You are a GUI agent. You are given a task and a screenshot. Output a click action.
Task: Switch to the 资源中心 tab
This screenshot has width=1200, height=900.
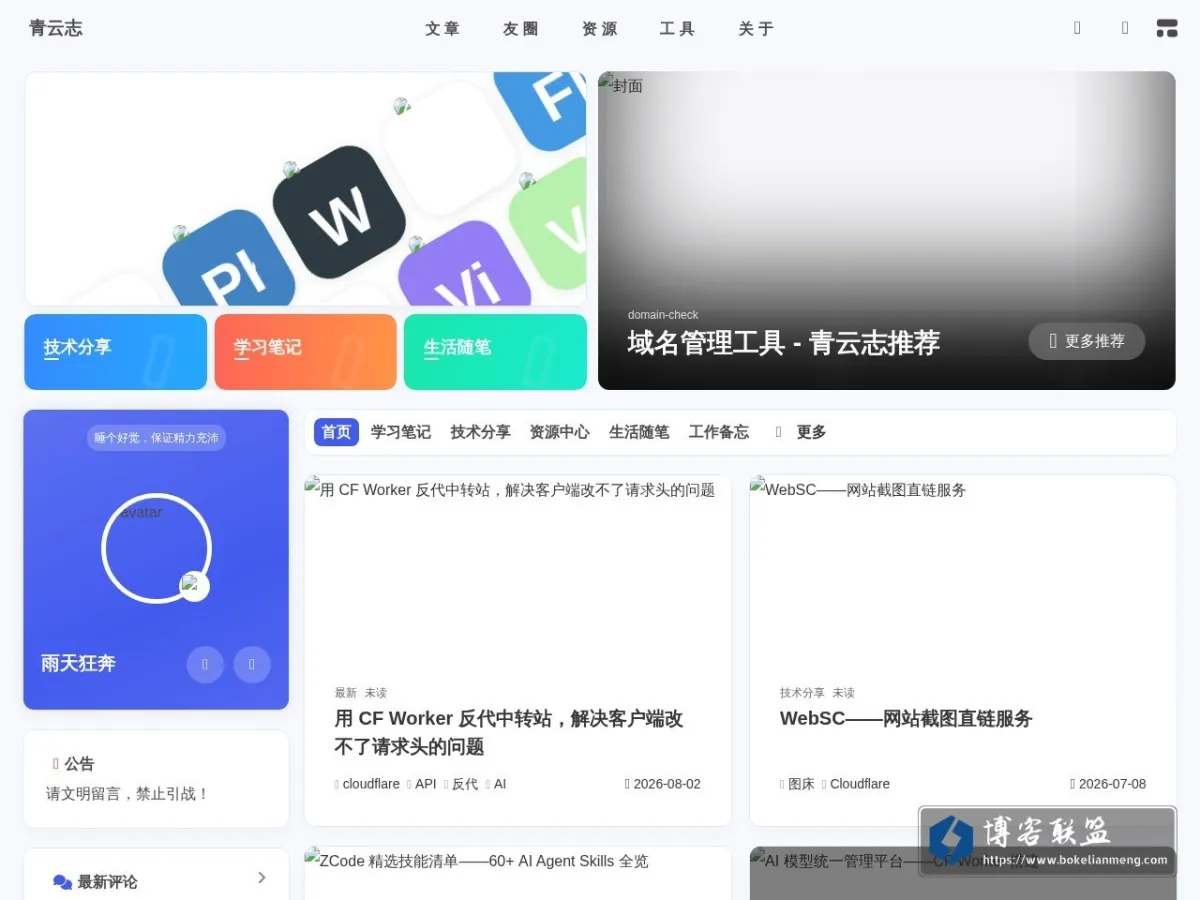(559, 432)
